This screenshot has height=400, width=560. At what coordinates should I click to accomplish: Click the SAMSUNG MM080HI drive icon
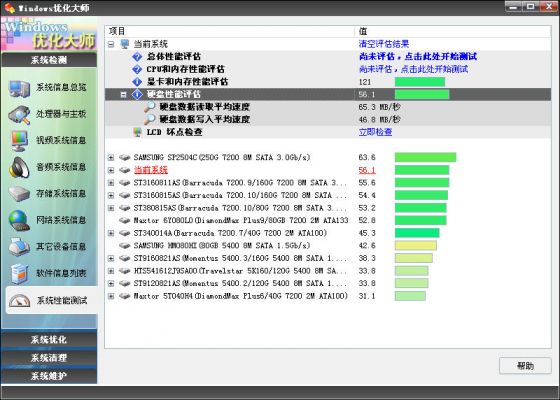(x=125, y=245)
